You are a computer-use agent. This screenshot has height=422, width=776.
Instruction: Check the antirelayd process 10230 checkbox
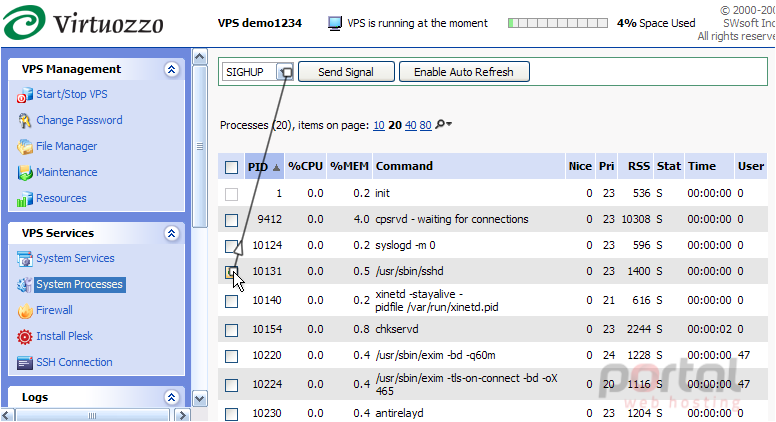coord(231,414)
